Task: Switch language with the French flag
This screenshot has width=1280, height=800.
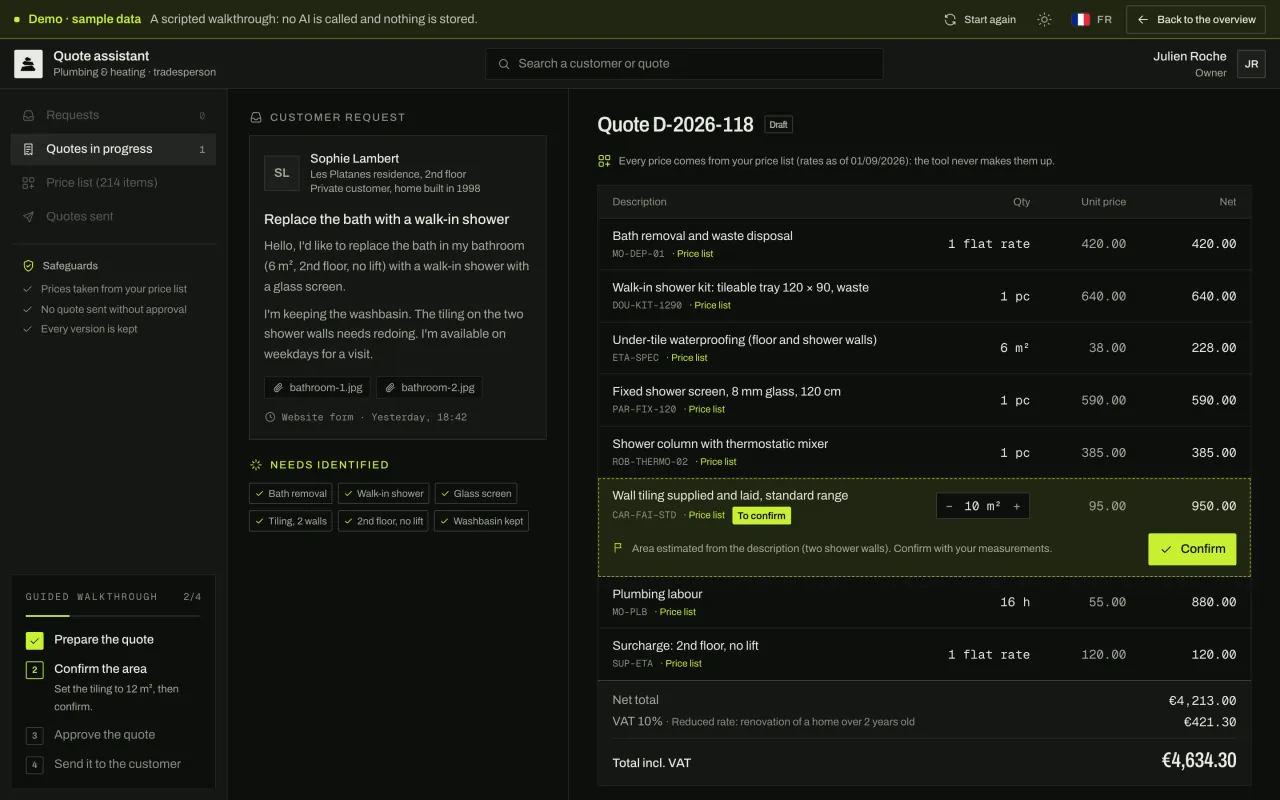Action: (1080, 19)
